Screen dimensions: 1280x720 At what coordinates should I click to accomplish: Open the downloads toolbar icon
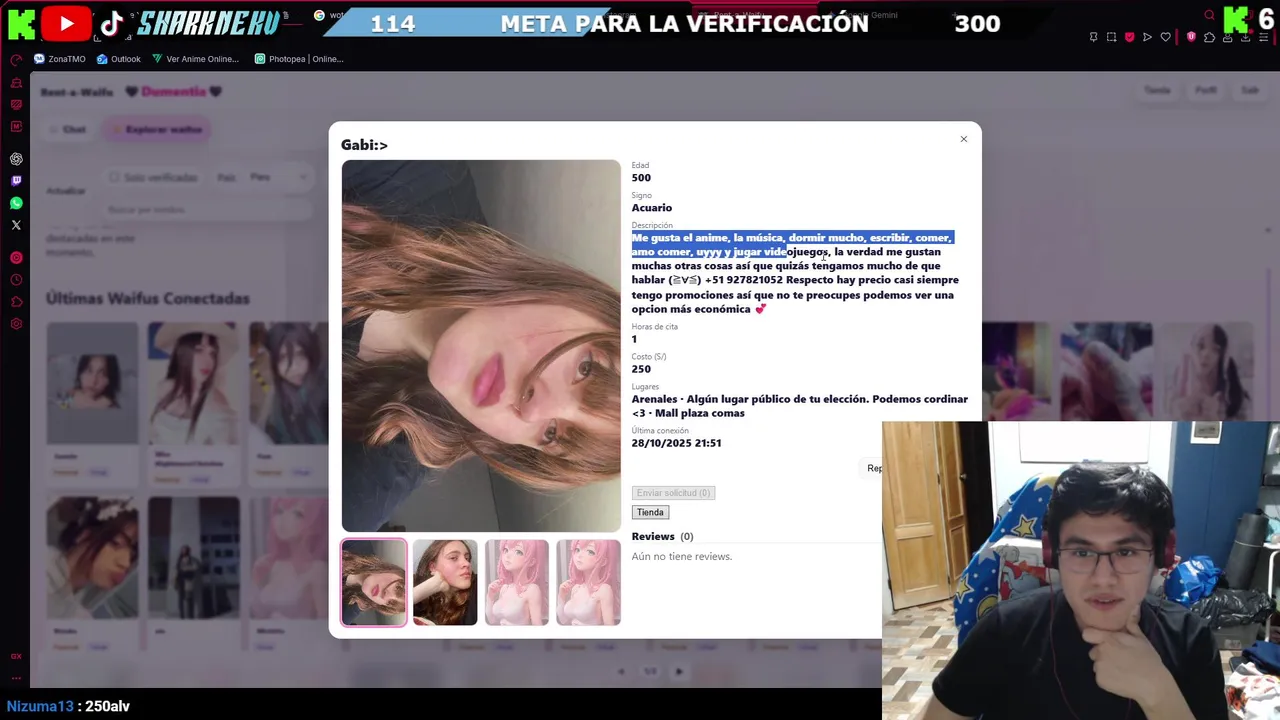tap(1245, 37)
